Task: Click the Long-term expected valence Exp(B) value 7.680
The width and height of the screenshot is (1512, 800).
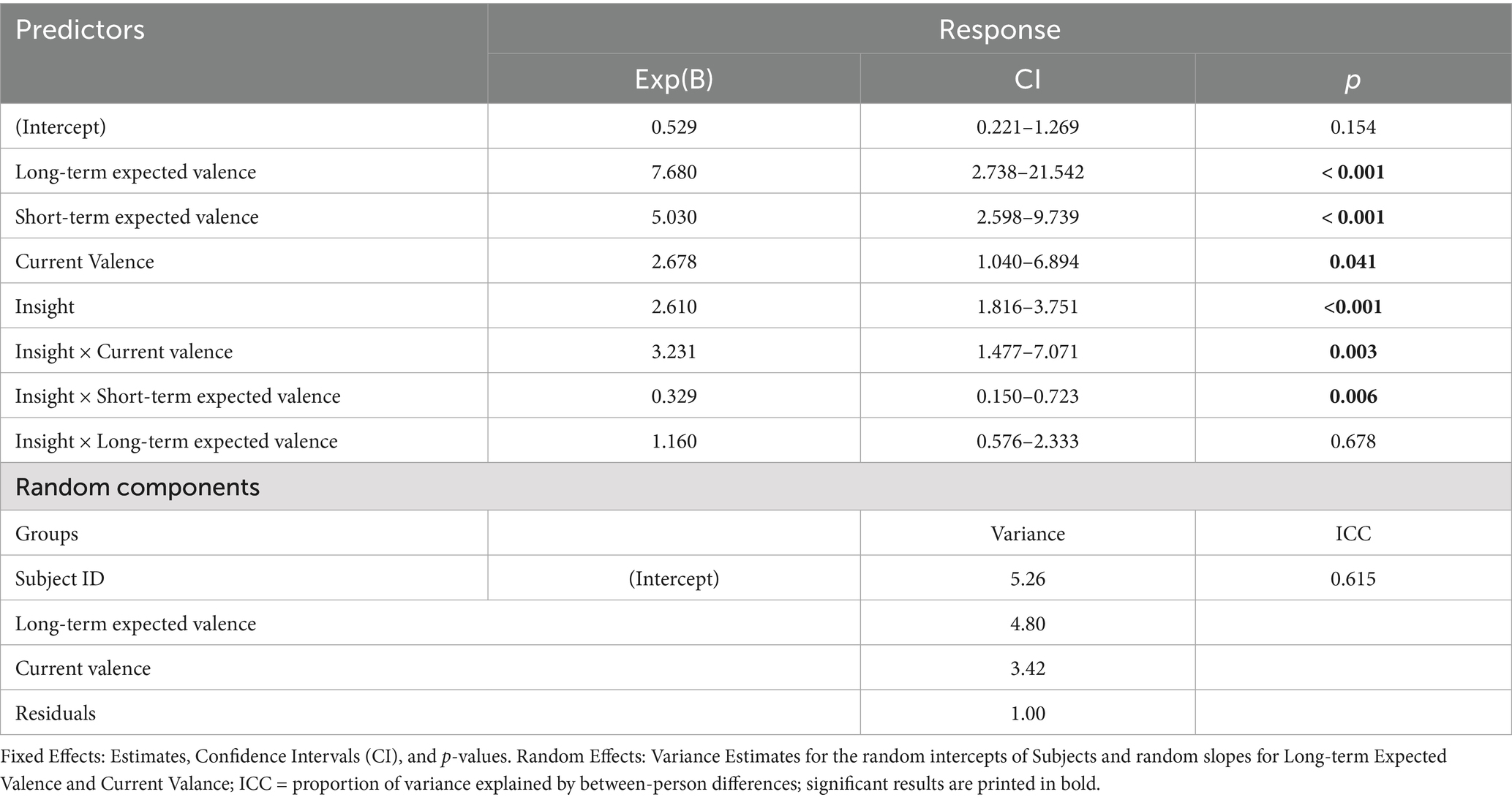Action: click(674, 173)
